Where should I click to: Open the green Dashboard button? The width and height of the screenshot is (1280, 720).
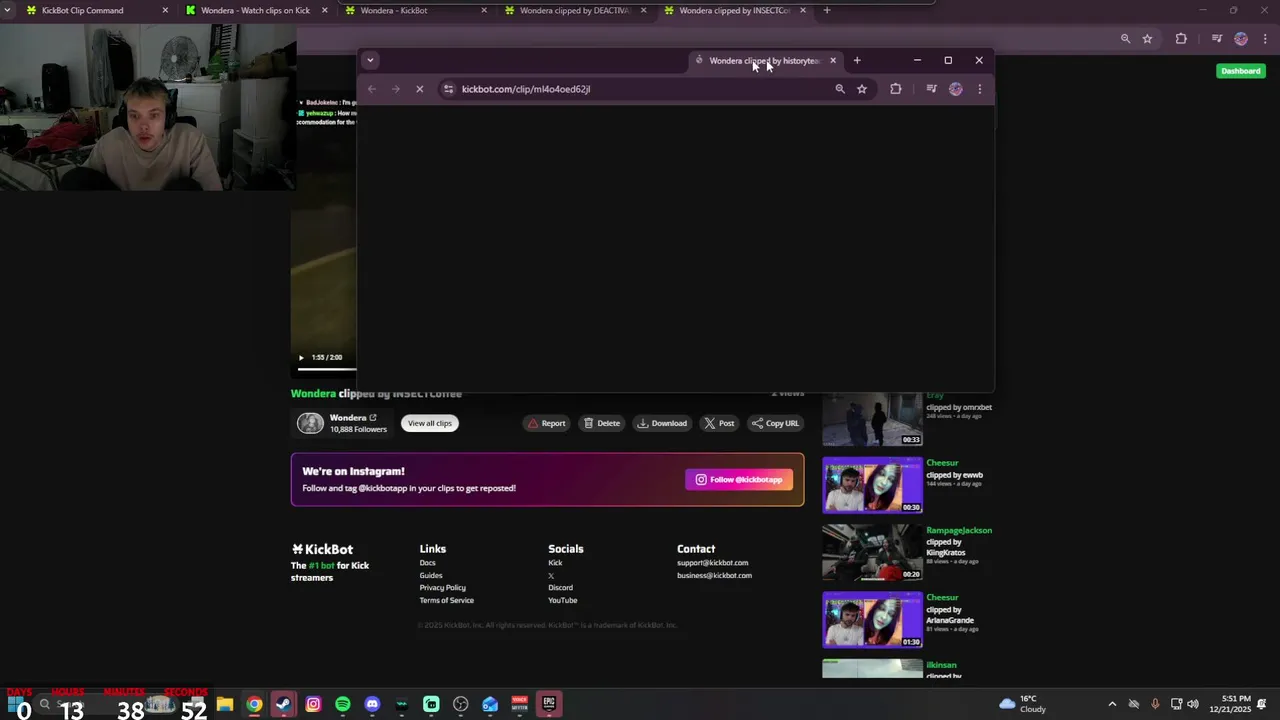[x=1240, y=71]
